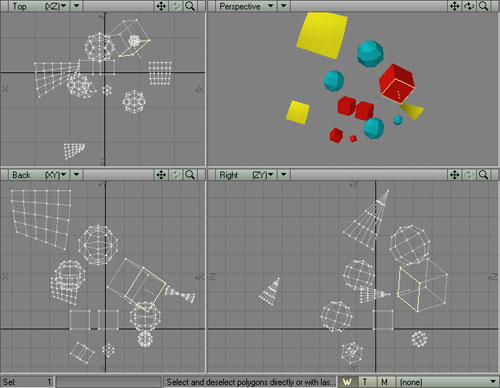500x388 pixels.
Task: Expand the (none) vertex map dropdown
Action: pos(447,382)
